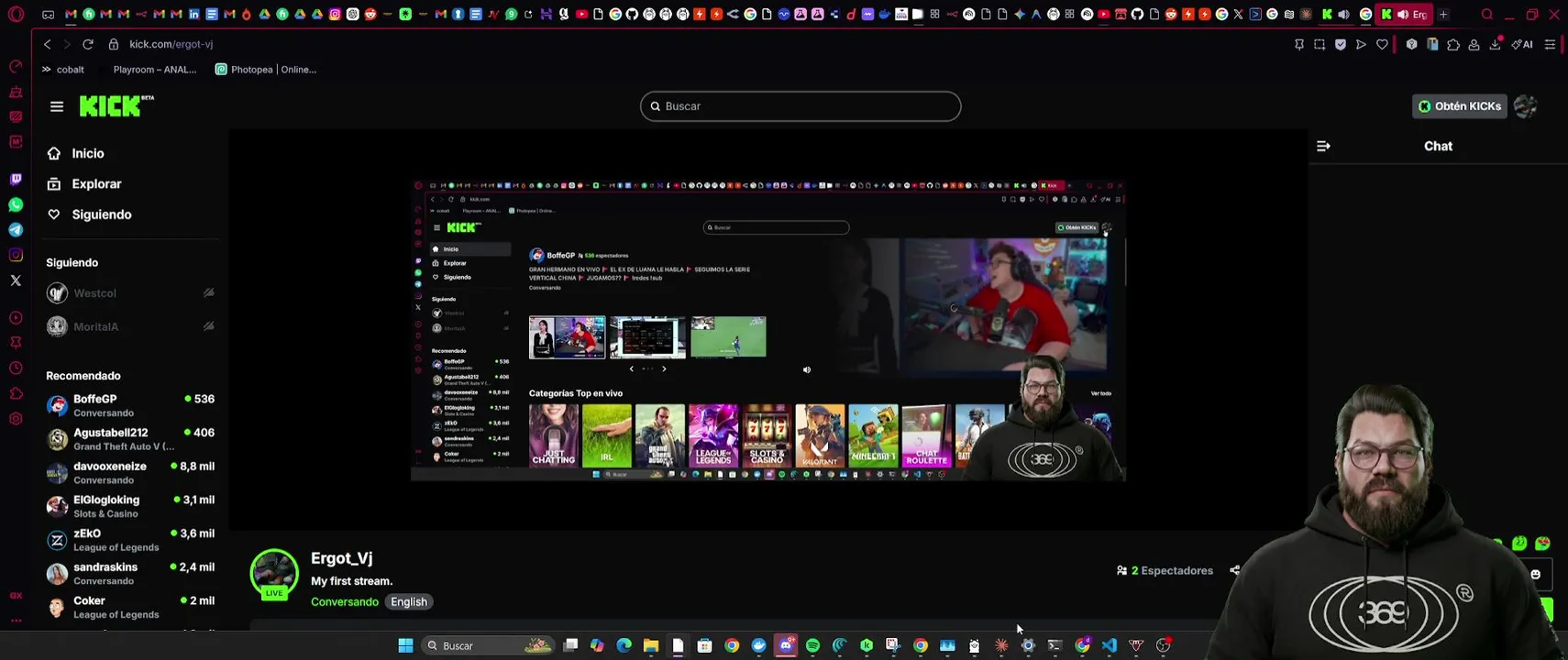Open followed channel MoritalA

click(130, 326)
